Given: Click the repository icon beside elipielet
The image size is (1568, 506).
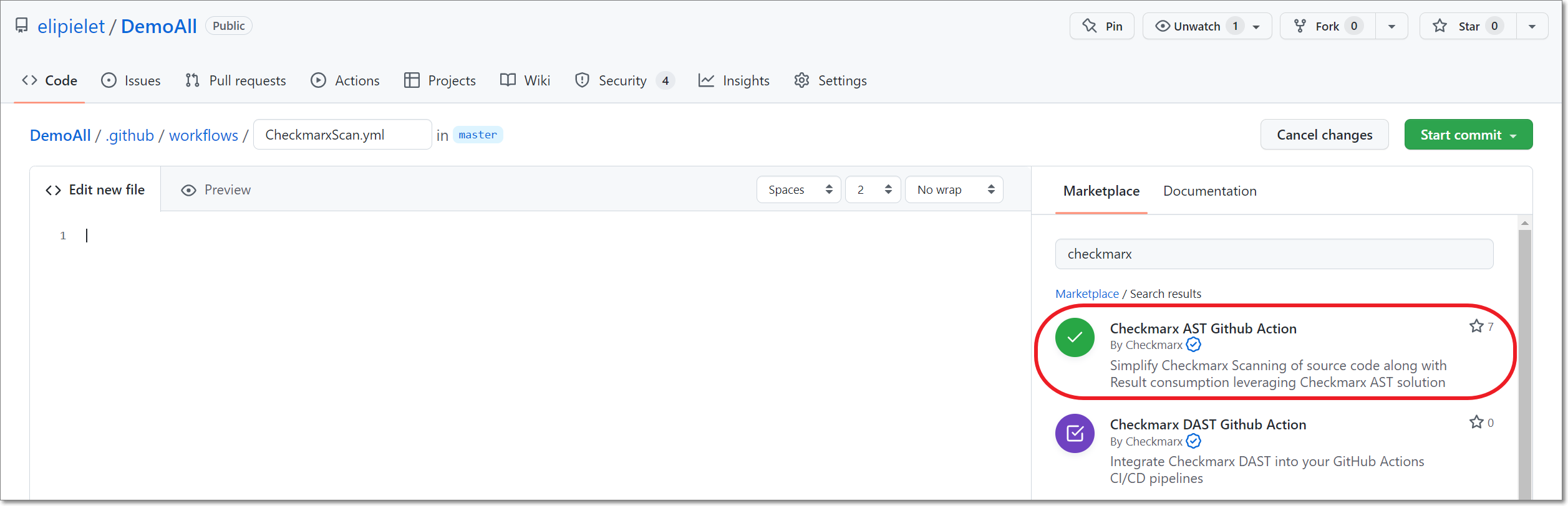Looking at the screenshot, I should (x=22, y=26).
